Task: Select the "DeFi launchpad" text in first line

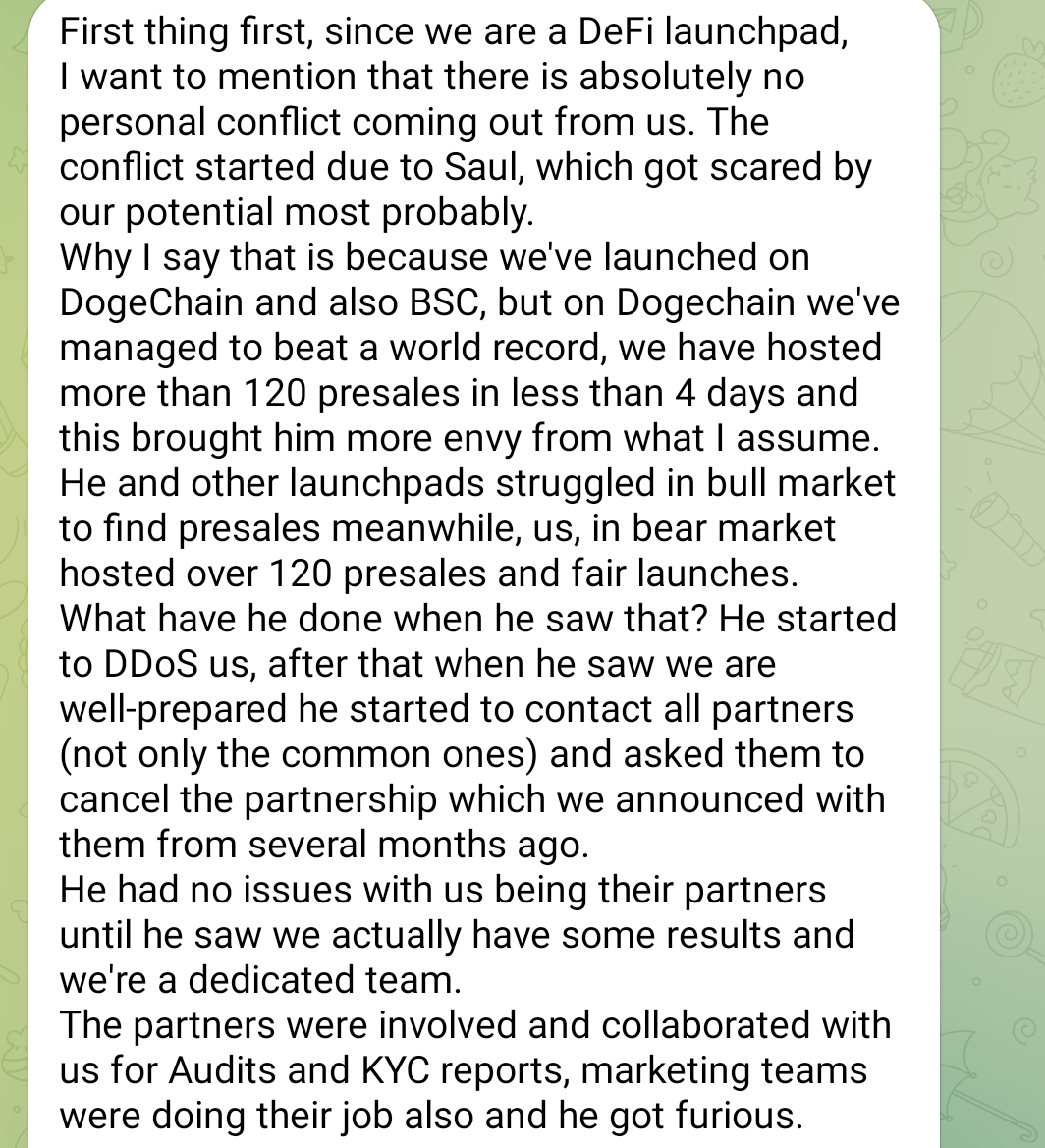Action: pos(708,32)
